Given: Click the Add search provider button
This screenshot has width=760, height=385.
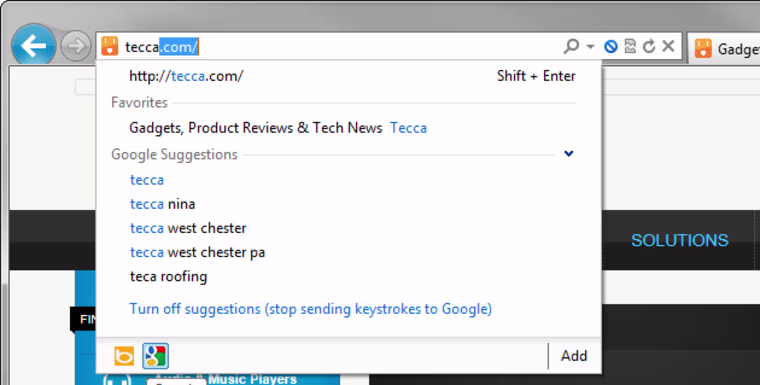Looking at the screenshot, I should click(x=574, y=356).
